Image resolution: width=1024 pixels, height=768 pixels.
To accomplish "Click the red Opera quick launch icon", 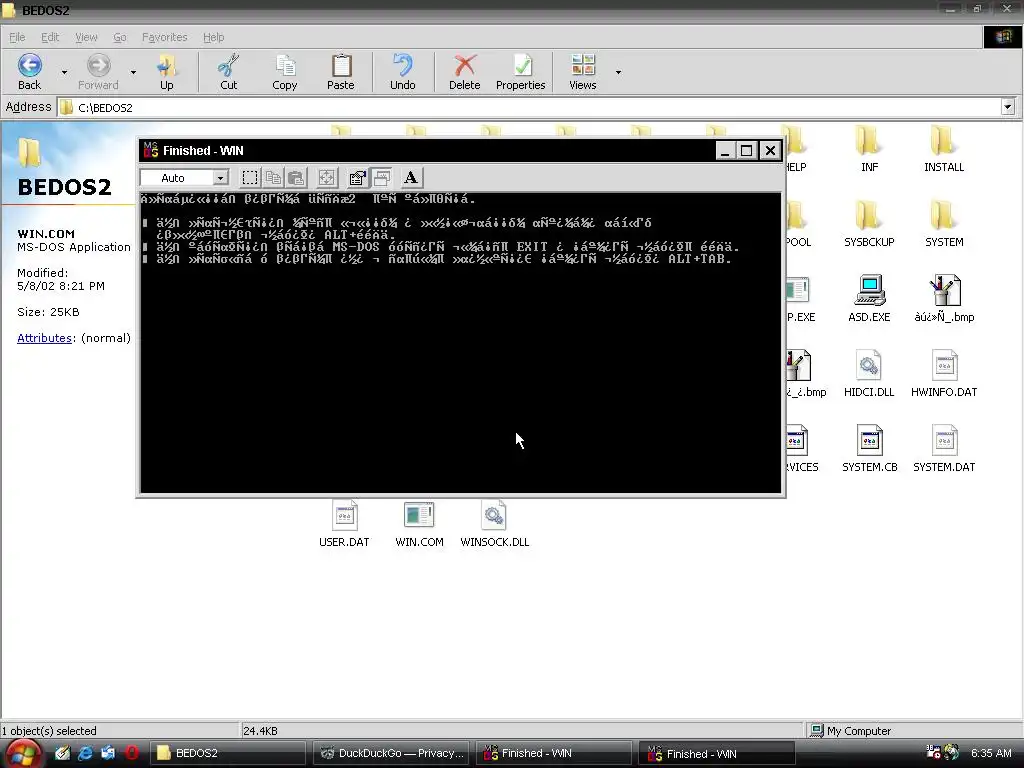I will click(x=131, y=753).
